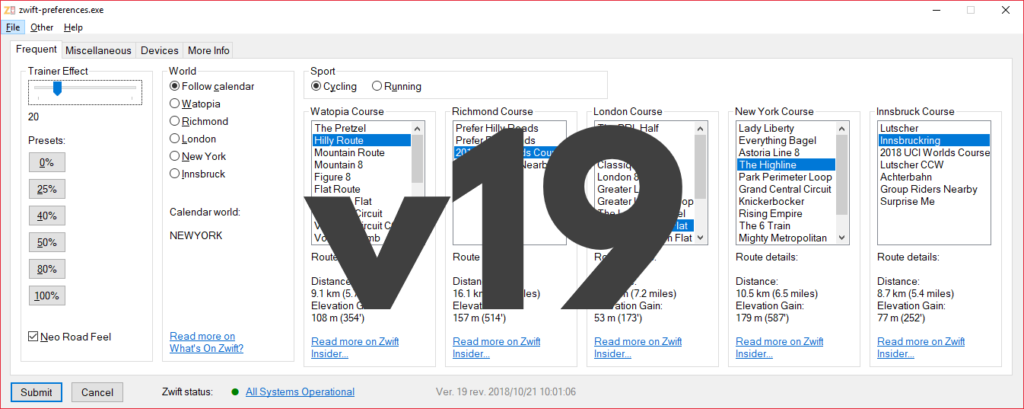Select The 6 Train route

[x=786, y=226]
